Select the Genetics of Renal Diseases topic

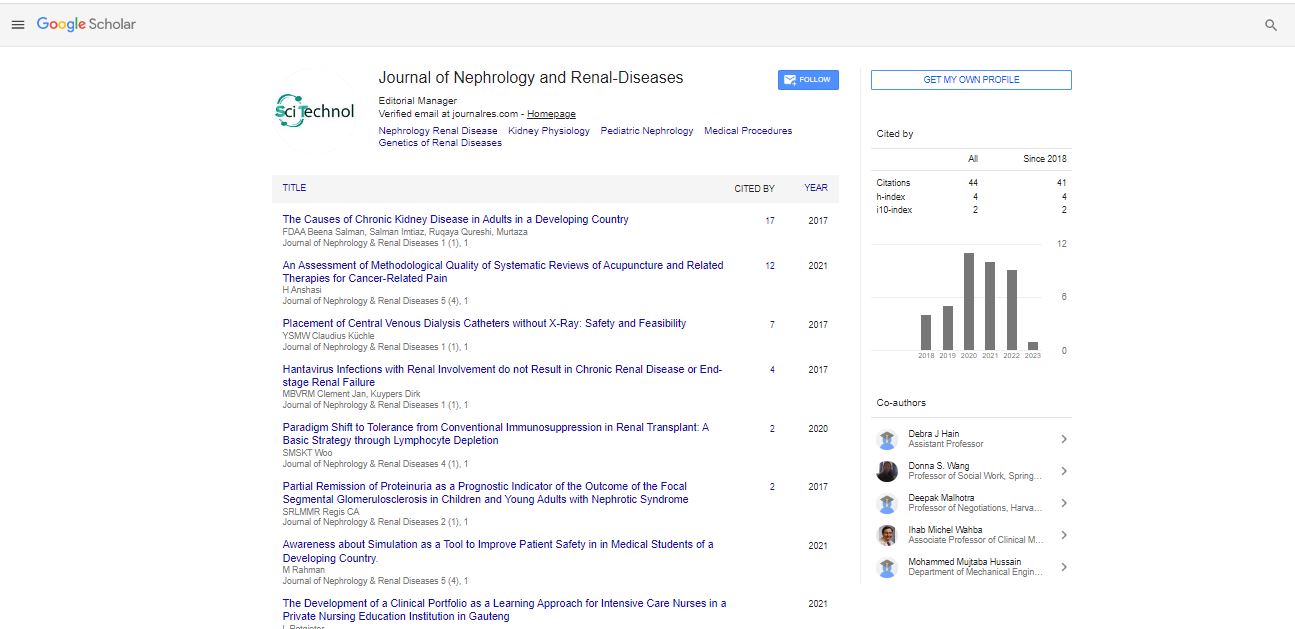click(x=440, y=143)
